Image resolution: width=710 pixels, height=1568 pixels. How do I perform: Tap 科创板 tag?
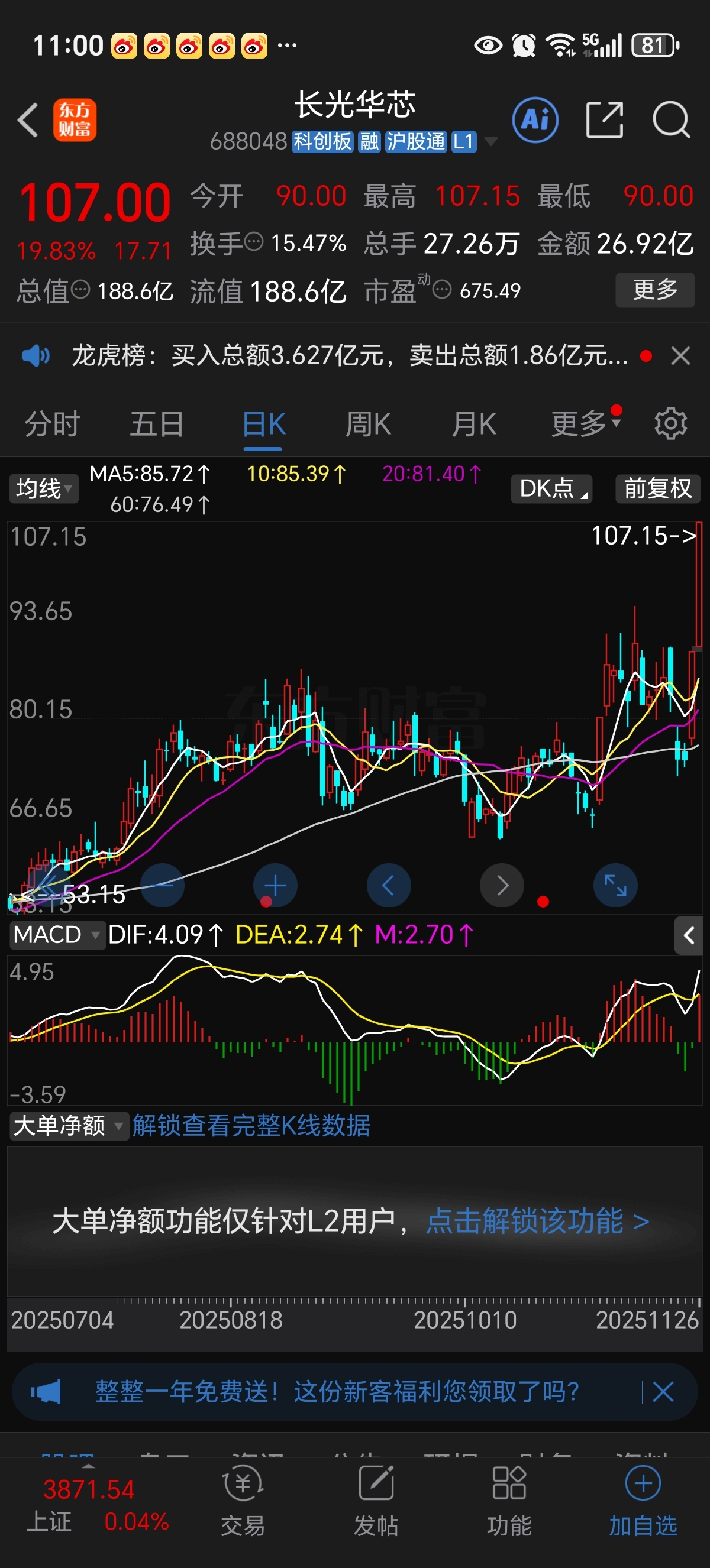322,141
